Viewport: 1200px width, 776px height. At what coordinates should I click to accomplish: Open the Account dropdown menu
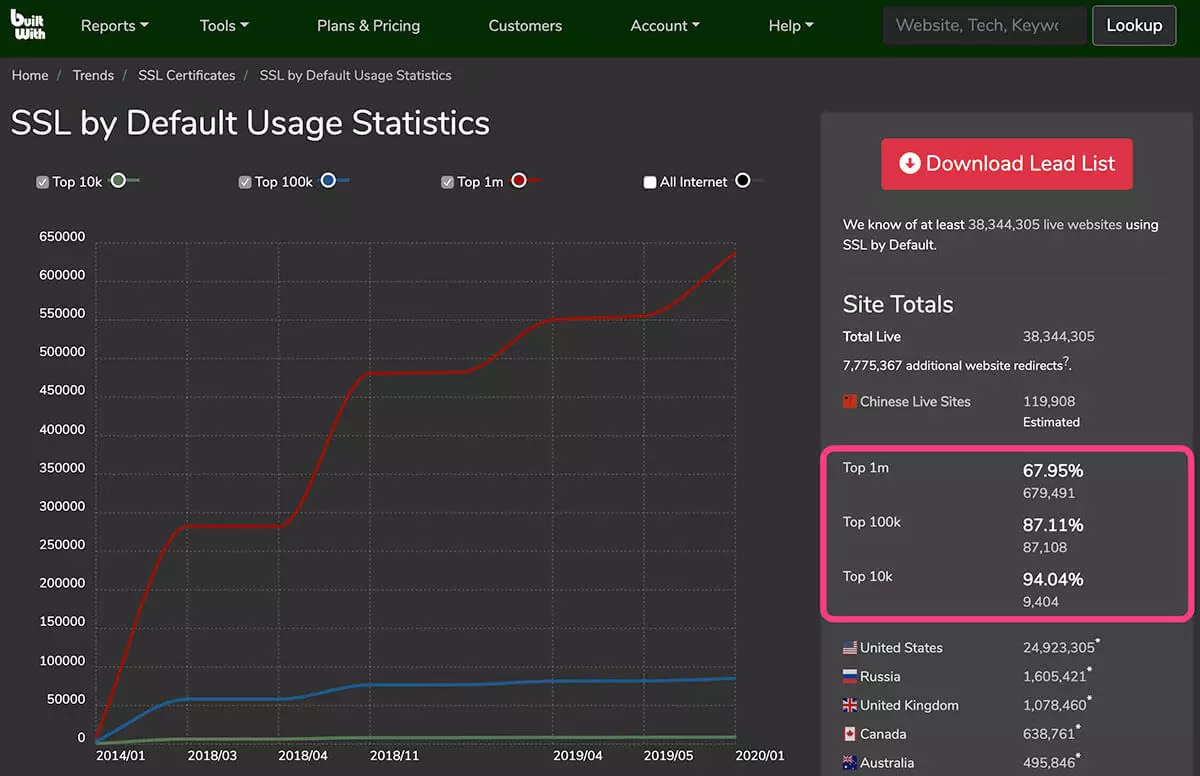click(664, 25)
